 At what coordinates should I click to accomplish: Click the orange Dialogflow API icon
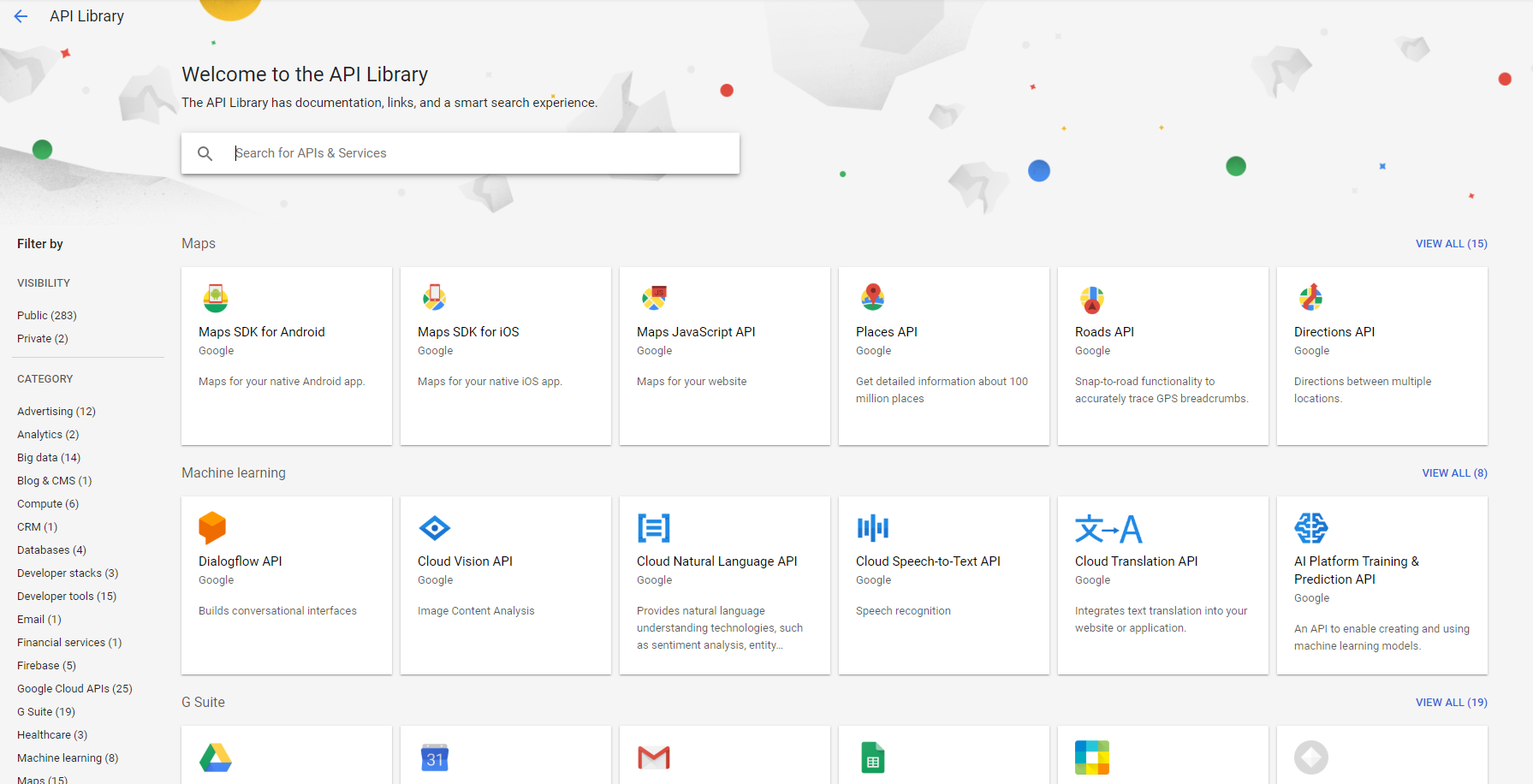[212, 528]
